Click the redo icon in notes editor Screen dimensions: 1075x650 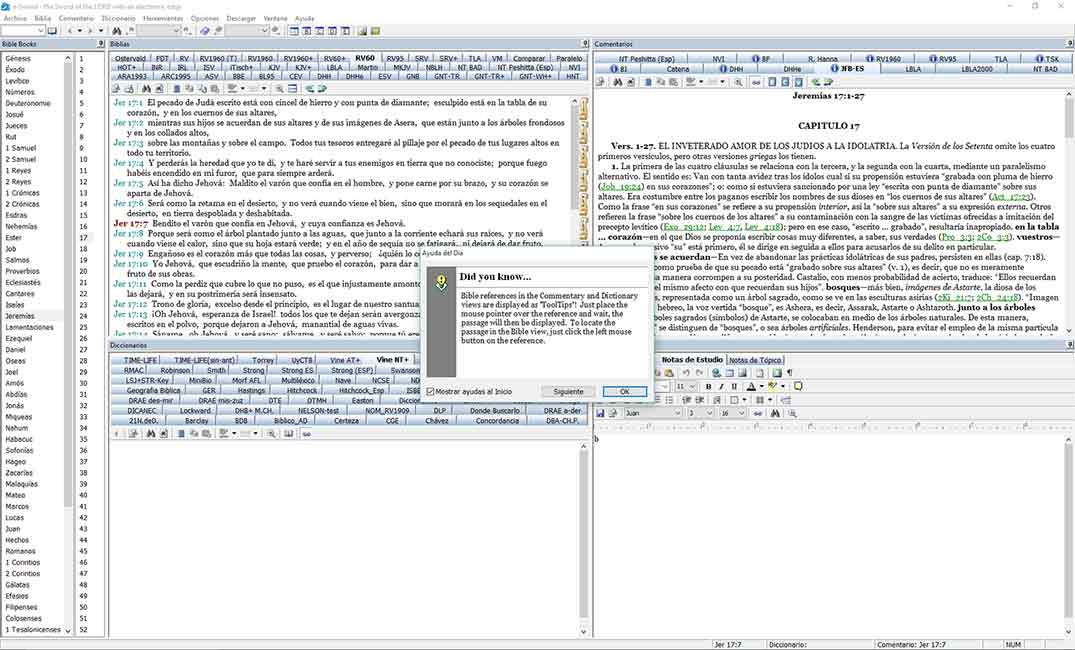(x=699, y=373)
